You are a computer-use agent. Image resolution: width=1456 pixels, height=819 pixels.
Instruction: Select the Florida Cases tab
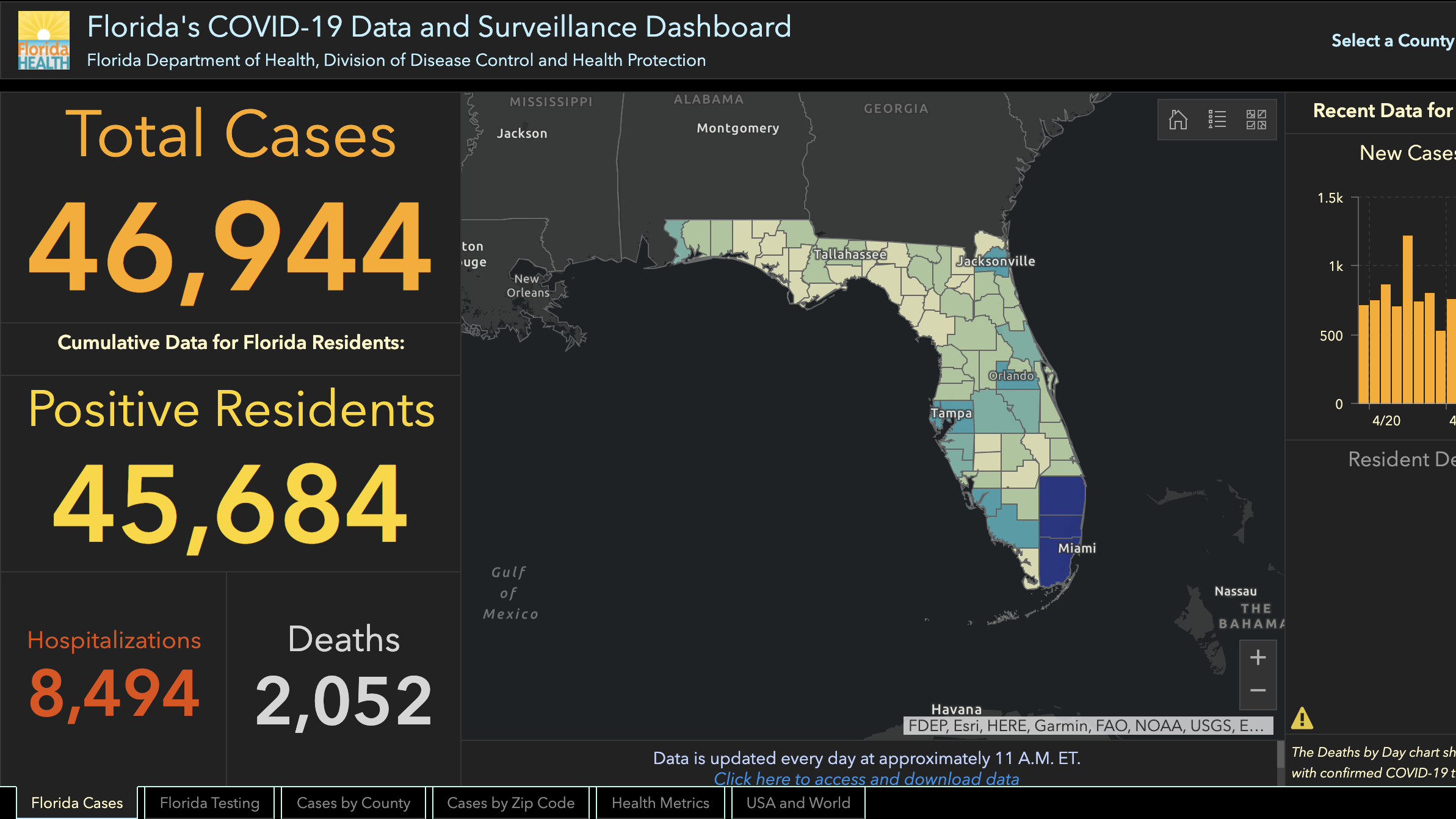[x=77, y=803]
